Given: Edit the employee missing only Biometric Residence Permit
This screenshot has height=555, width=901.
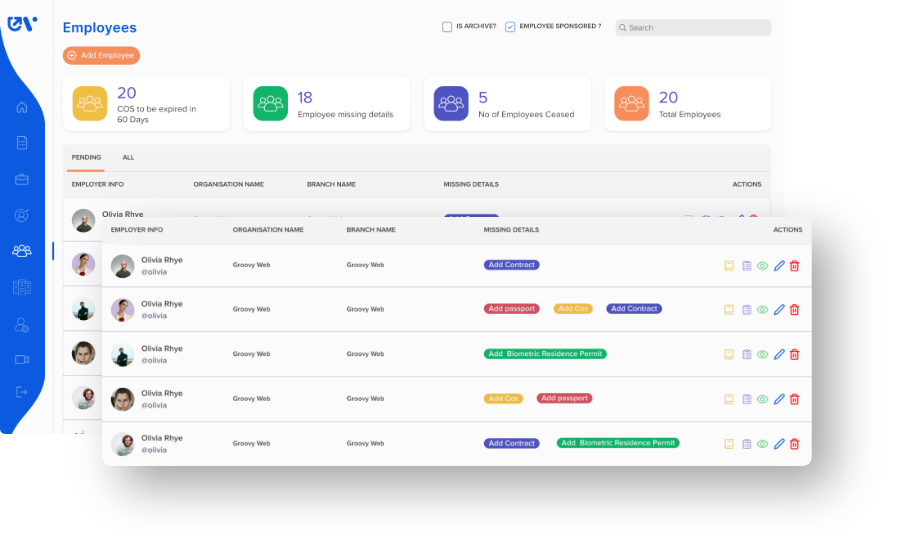Looking at the screenshot, I should pos(779,354).
